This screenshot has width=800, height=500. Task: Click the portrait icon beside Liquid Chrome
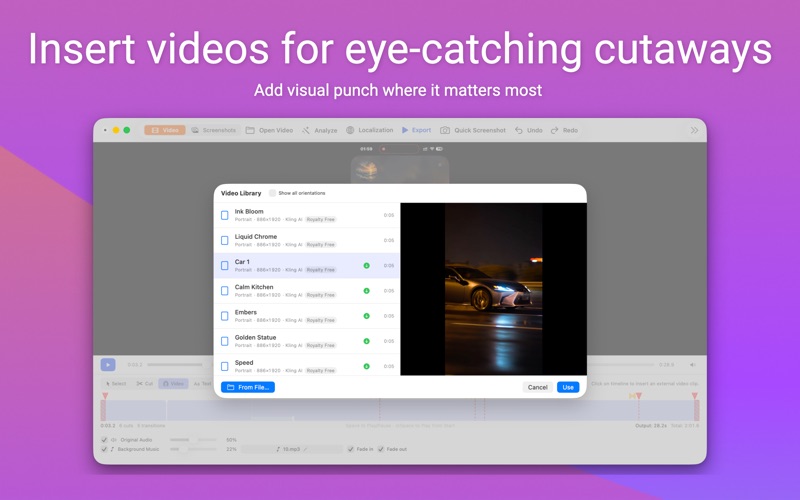224,240
